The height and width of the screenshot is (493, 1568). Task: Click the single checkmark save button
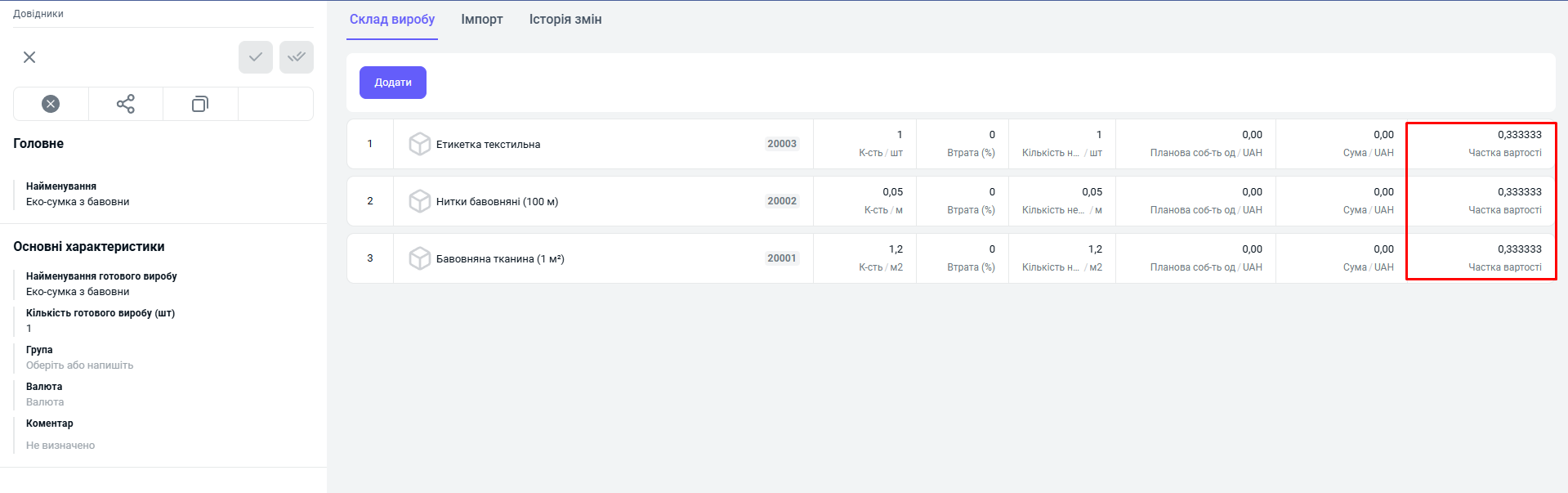[256, 57]
